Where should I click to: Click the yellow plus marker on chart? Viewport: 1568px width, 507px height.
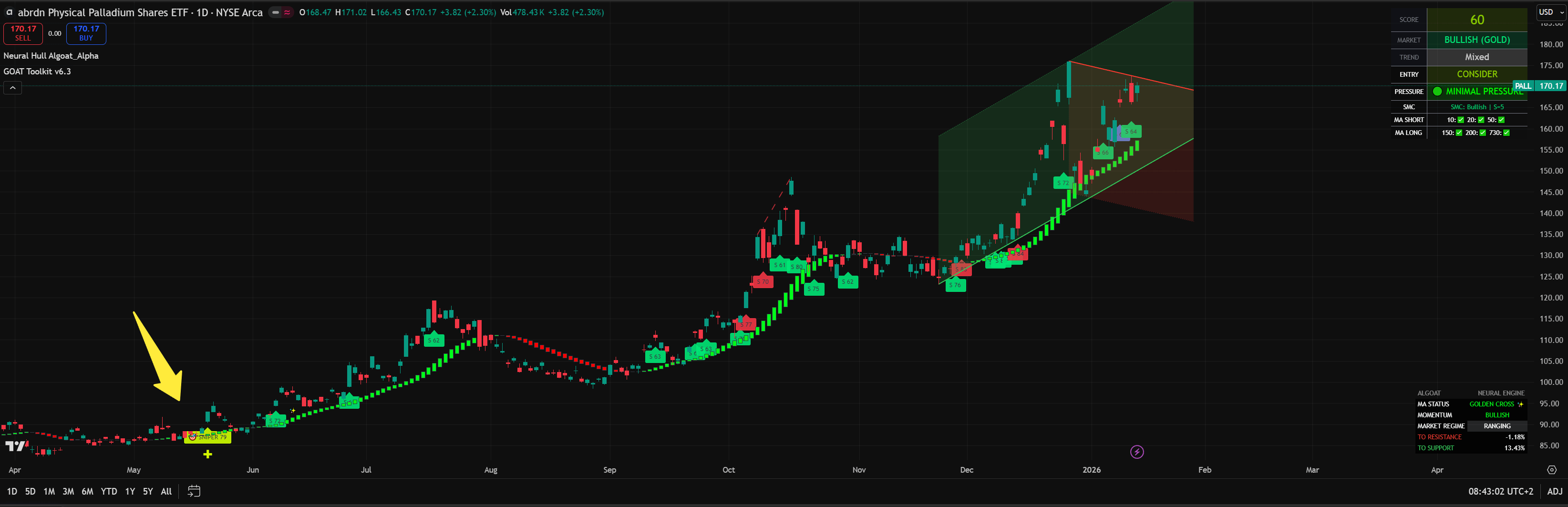(x=207, y=454)
